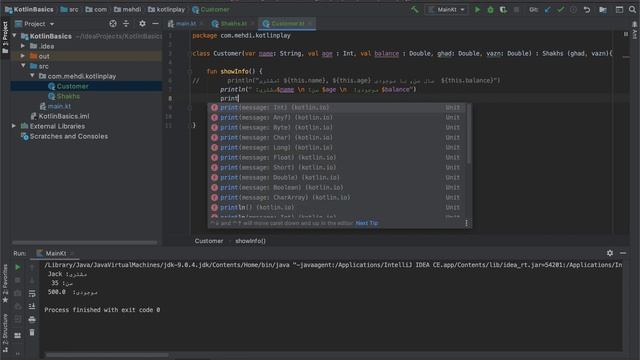Click the completion popup scrollbar

click(469, 134)
